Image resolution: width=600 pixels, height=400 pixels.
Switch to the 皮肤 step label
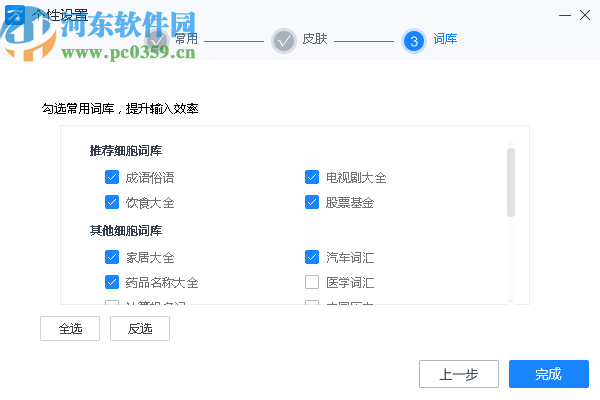[315, 39]
